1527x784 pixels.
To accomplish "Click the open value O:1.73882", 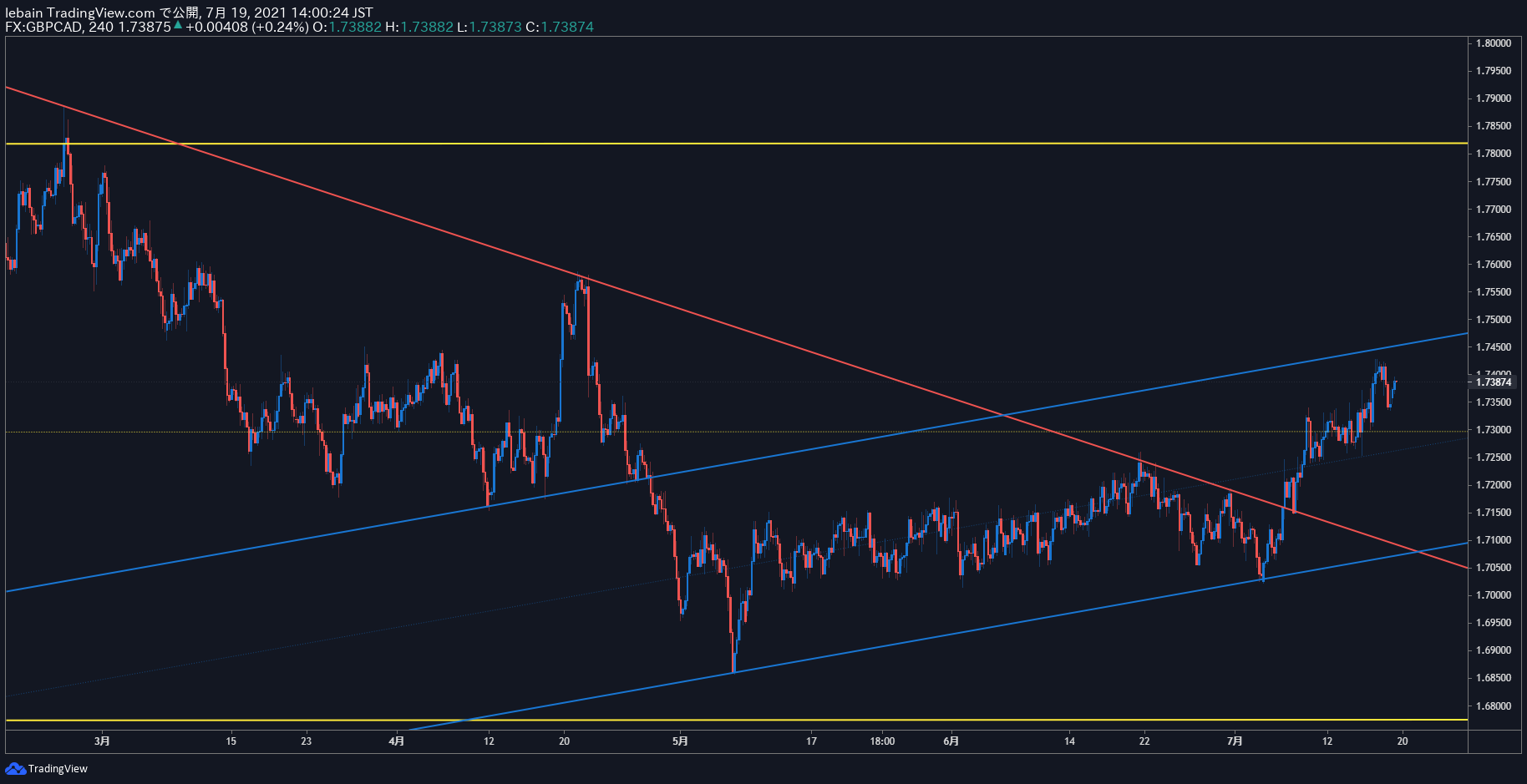I will coord(347,27).
